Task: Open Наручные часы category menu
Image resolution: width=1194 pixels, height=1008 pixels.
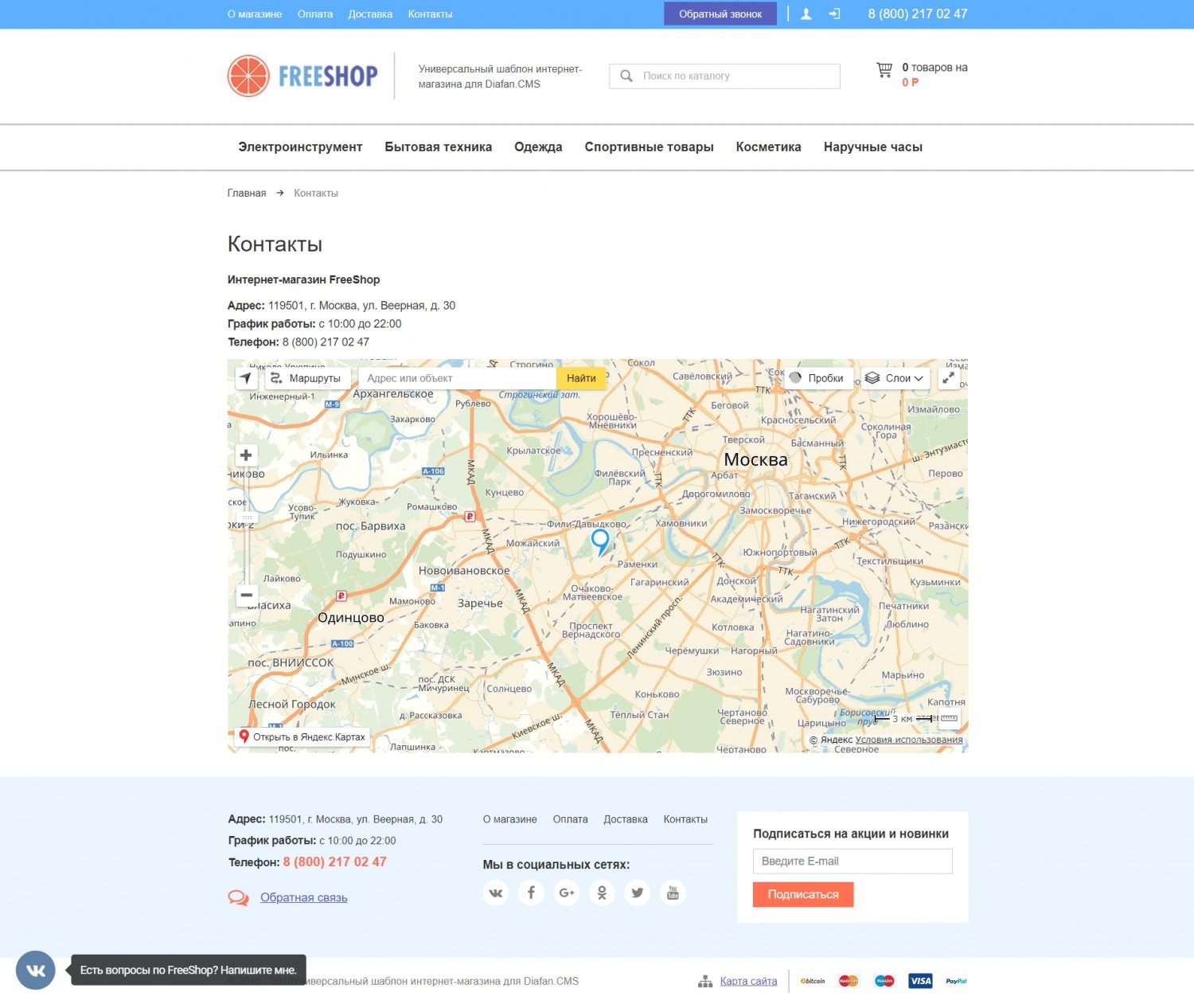Action: (873, 147)
